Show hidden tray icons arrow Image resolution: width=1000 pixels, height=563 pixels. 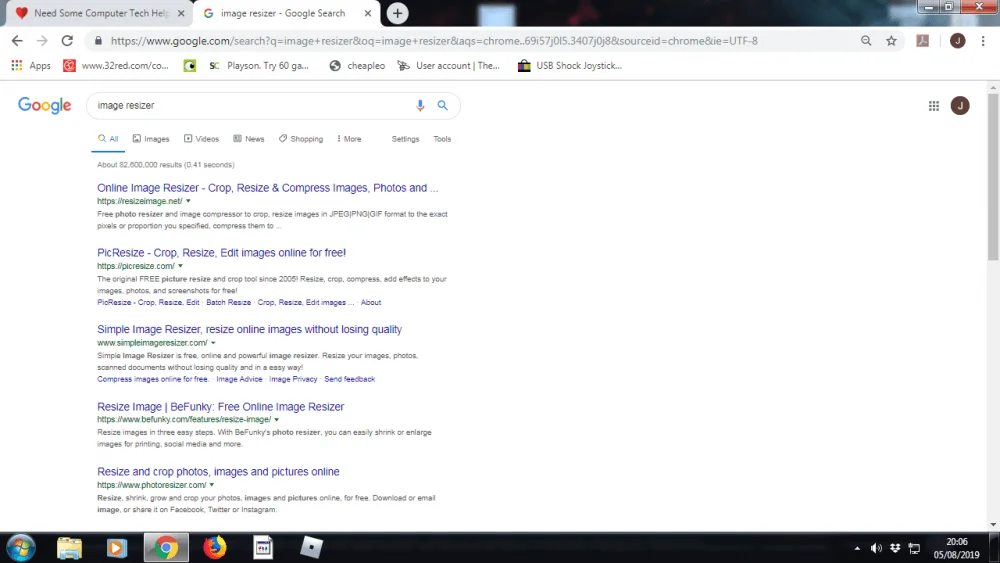[857, 548]
